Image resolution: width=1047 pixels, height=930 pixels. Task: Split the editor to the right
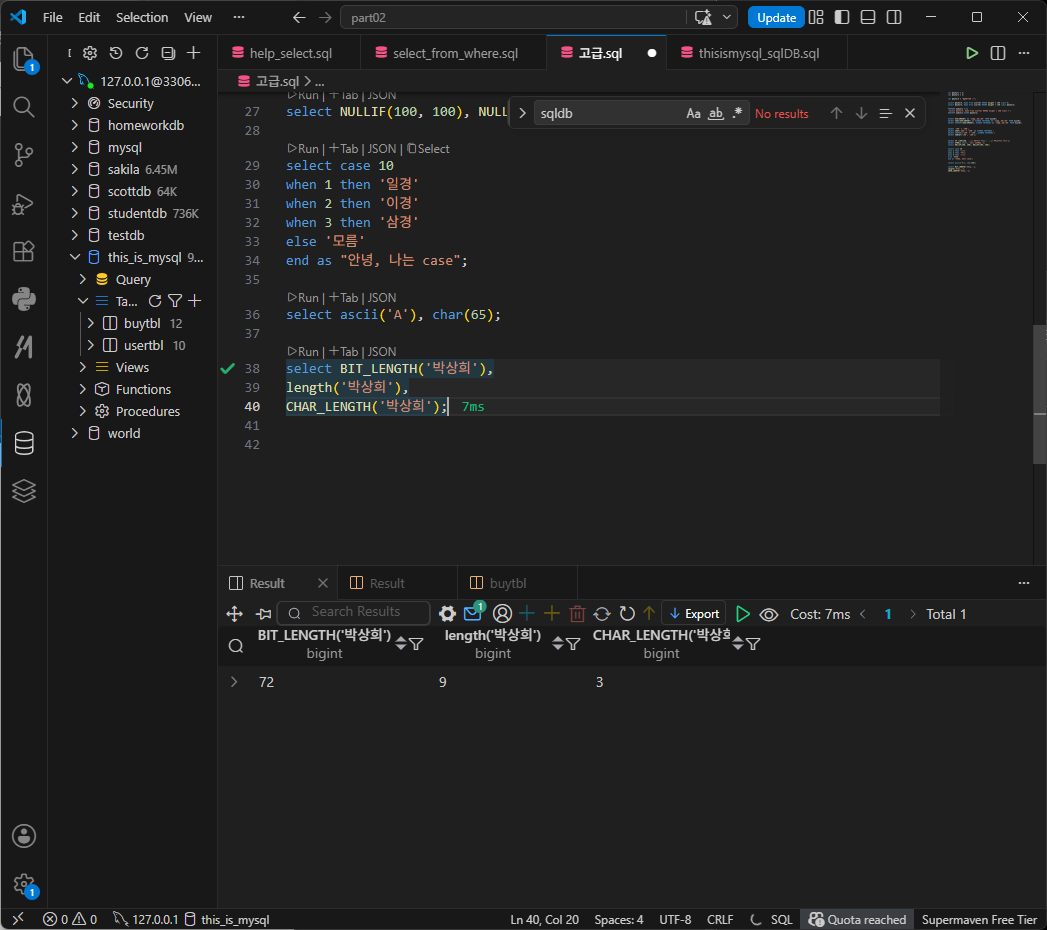[998, 53]
